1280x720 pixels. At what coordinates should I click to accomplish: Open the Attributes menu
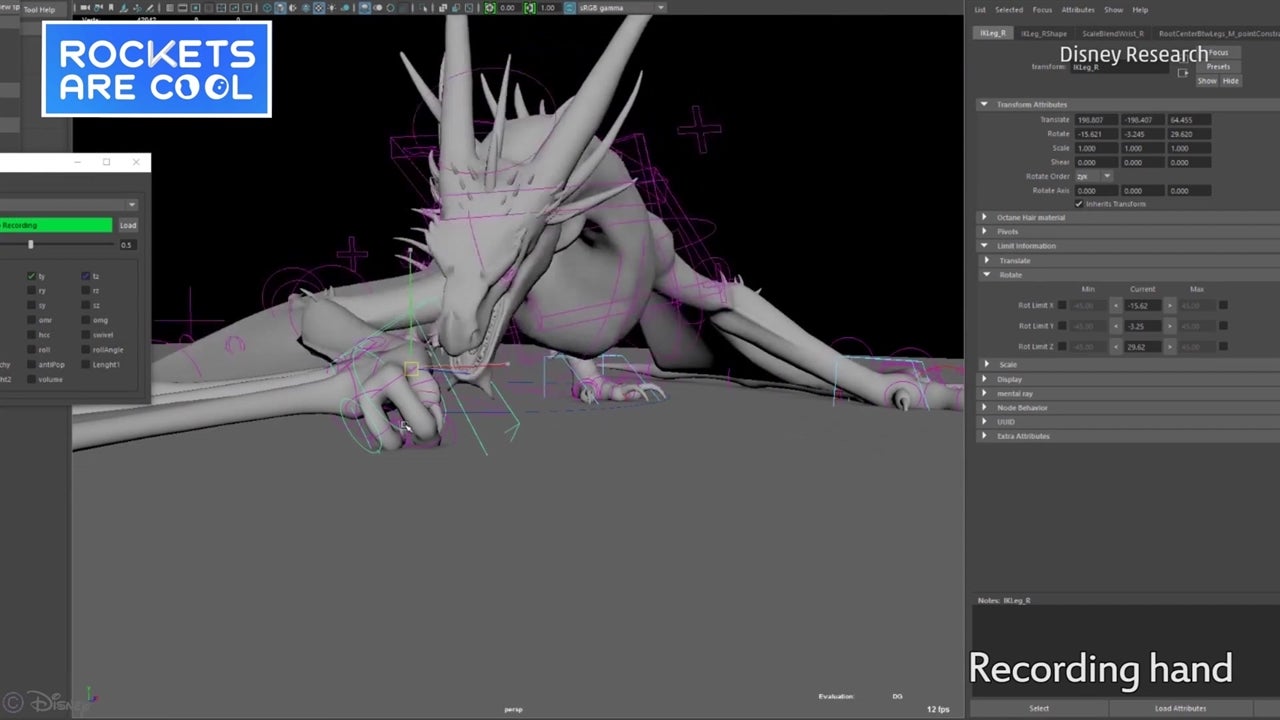pyautogui.click(x=1078, y=10)
